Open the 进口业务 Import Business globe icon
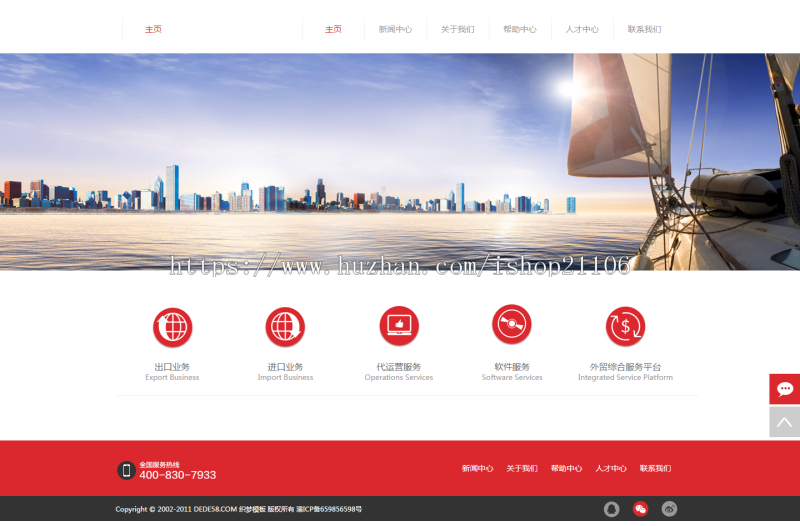The image size is (800, 526). click(x=285, y=327)
